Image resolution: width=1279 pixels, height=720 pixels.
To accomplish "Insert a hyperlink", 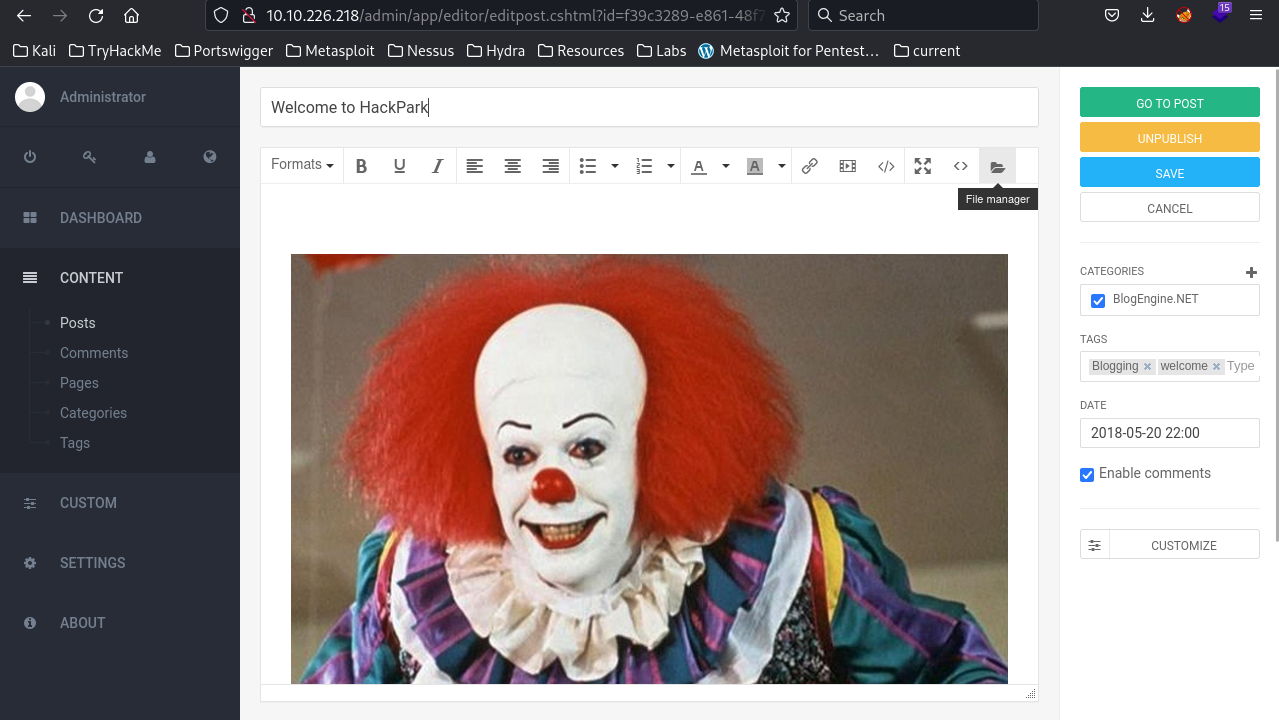I will coord(810,166).
